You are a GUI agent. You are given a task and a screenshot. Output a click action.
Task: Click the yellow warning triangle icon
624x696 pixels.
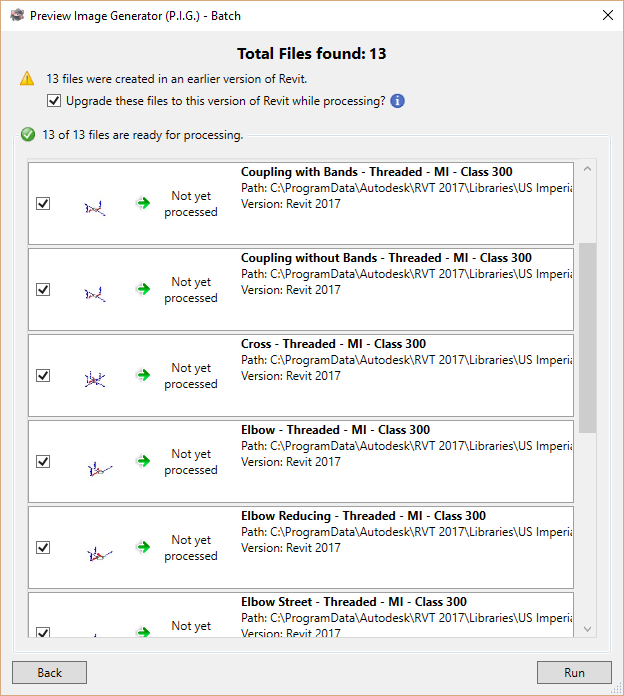pos(27,79)
